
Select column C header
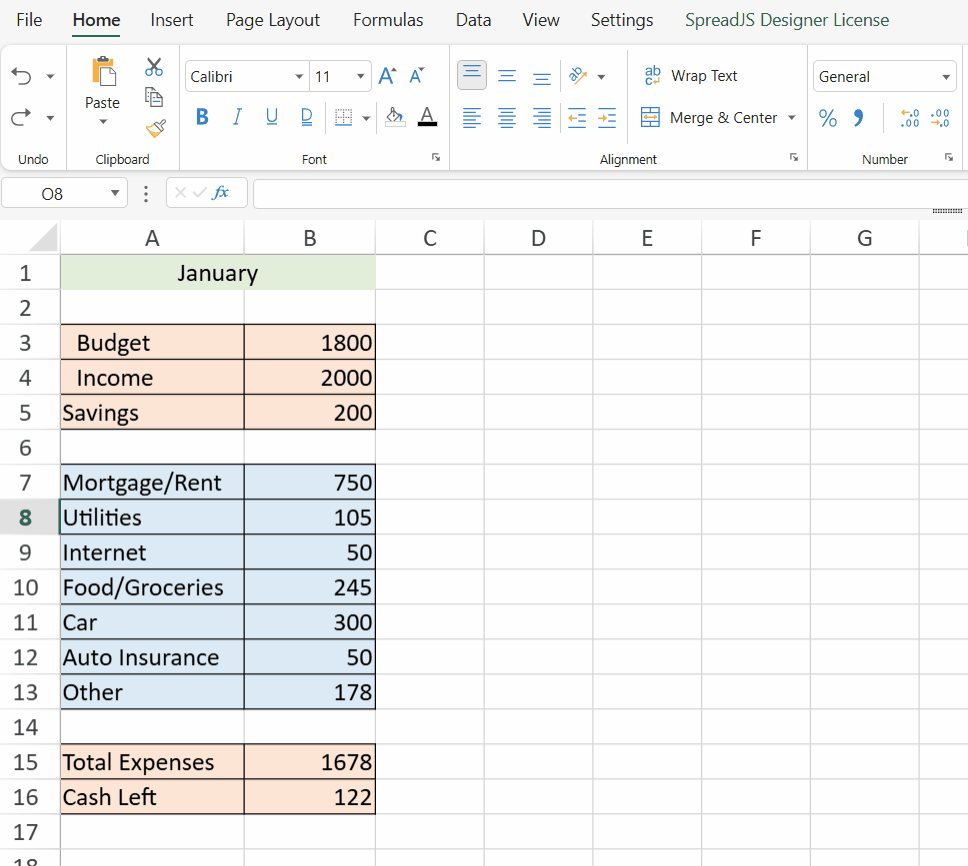point(430,238)
